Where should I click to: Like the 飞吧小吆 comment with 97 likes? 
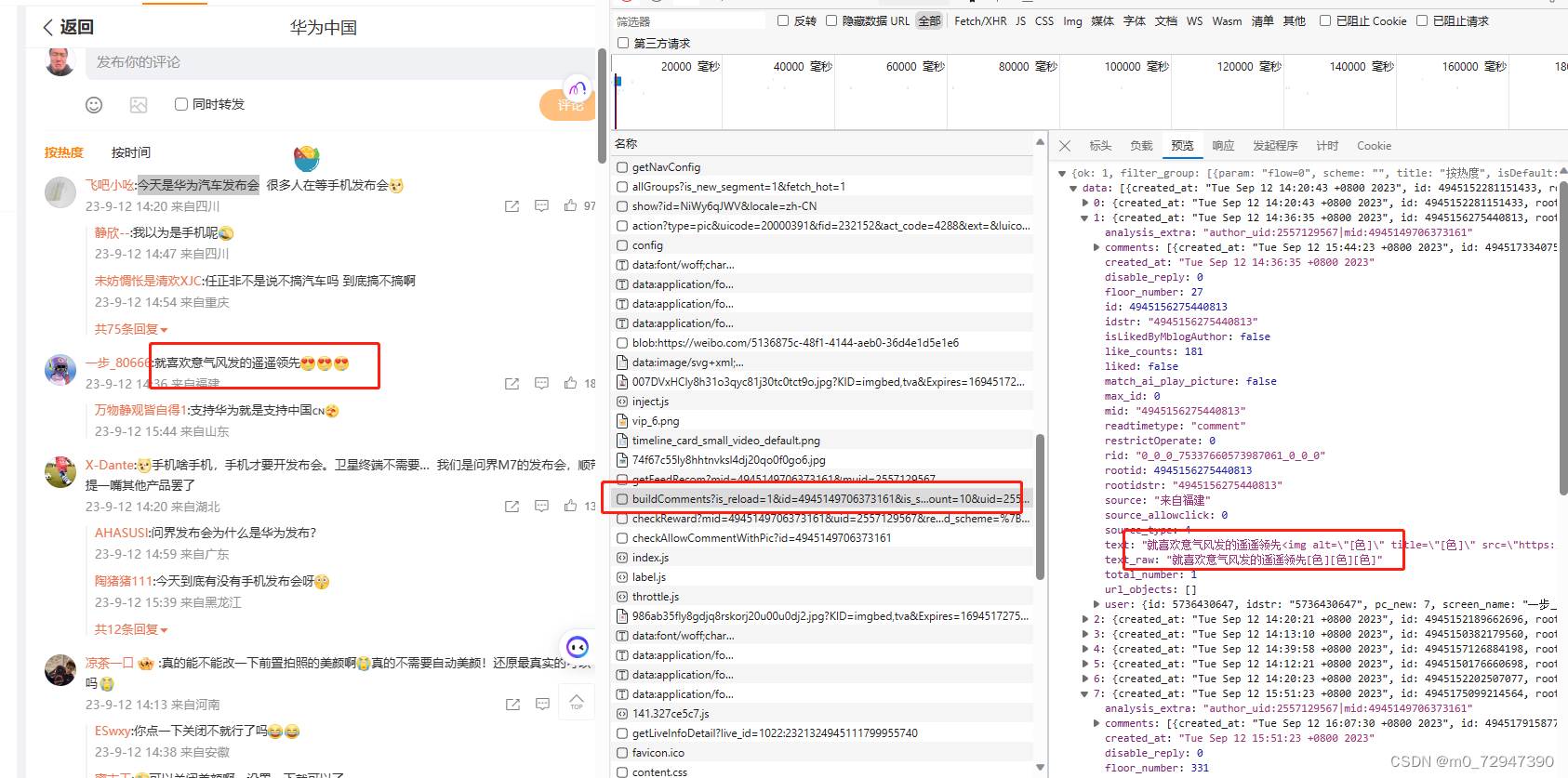(x=570, y=205)
